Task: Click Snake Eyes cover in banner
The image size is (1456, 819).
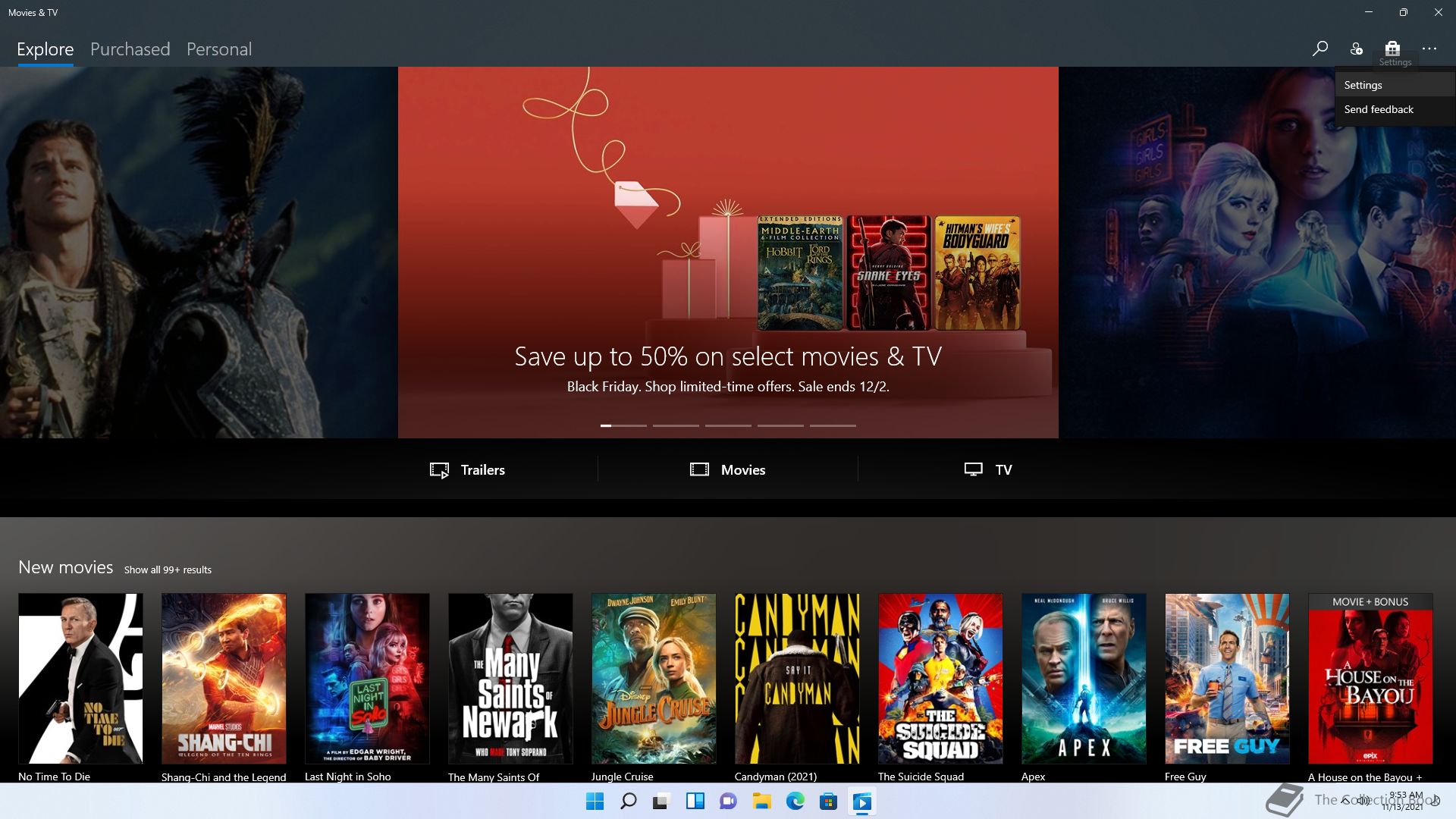Action: [x=889, y=273]
